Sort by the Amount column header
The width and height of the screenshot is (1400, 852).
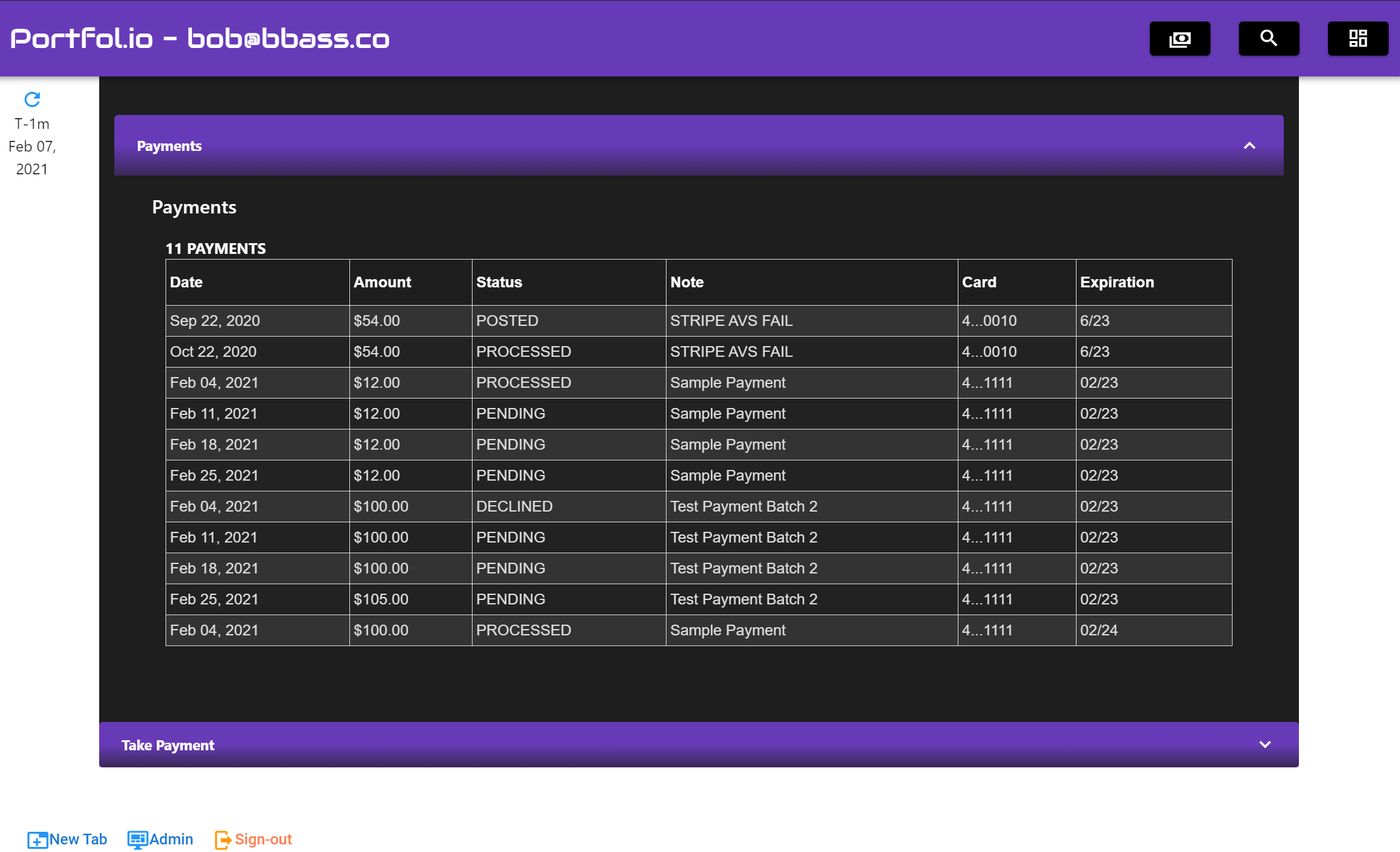[382, 282]
